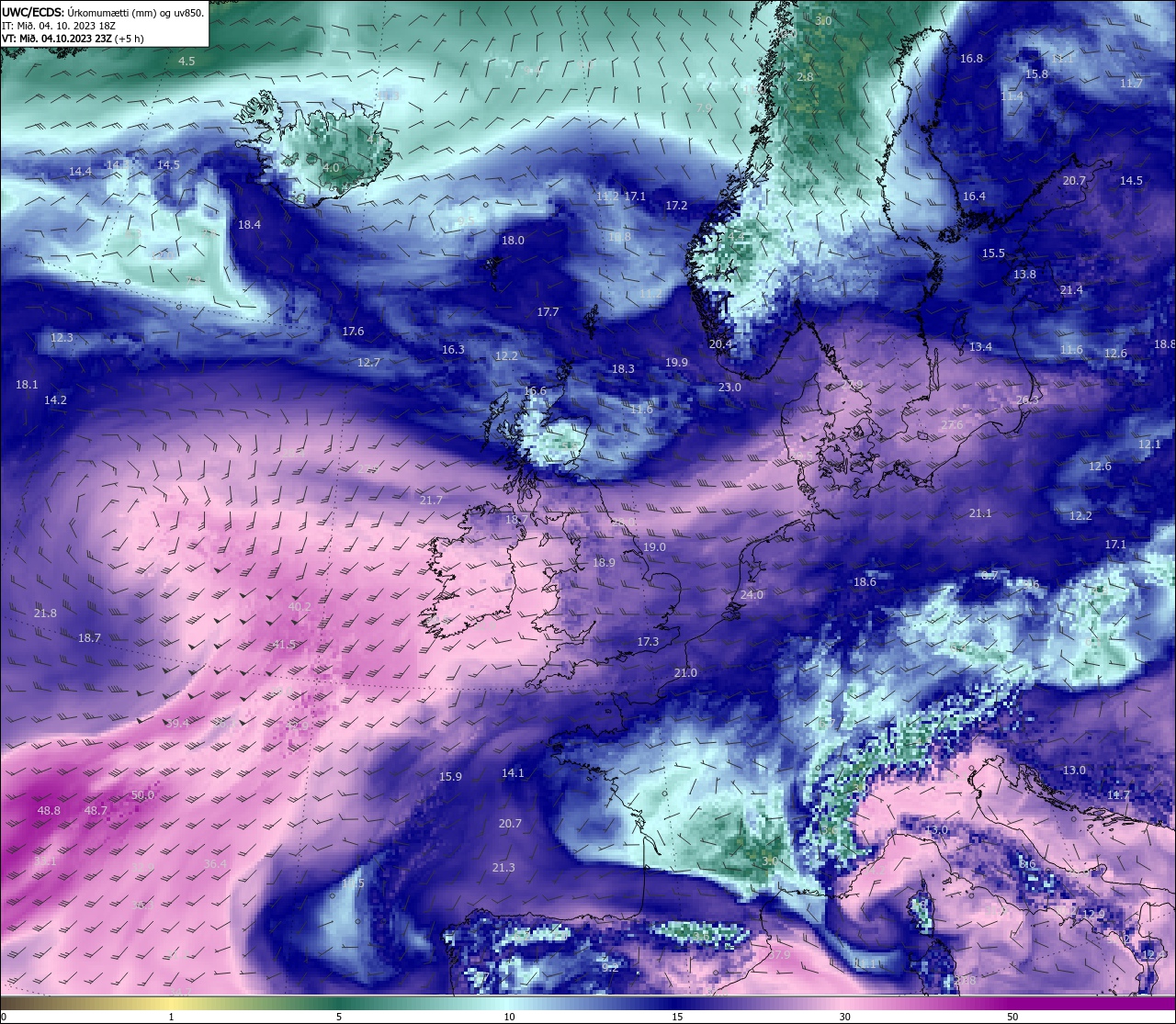Click the 13.4 value label

pos(980,347)
